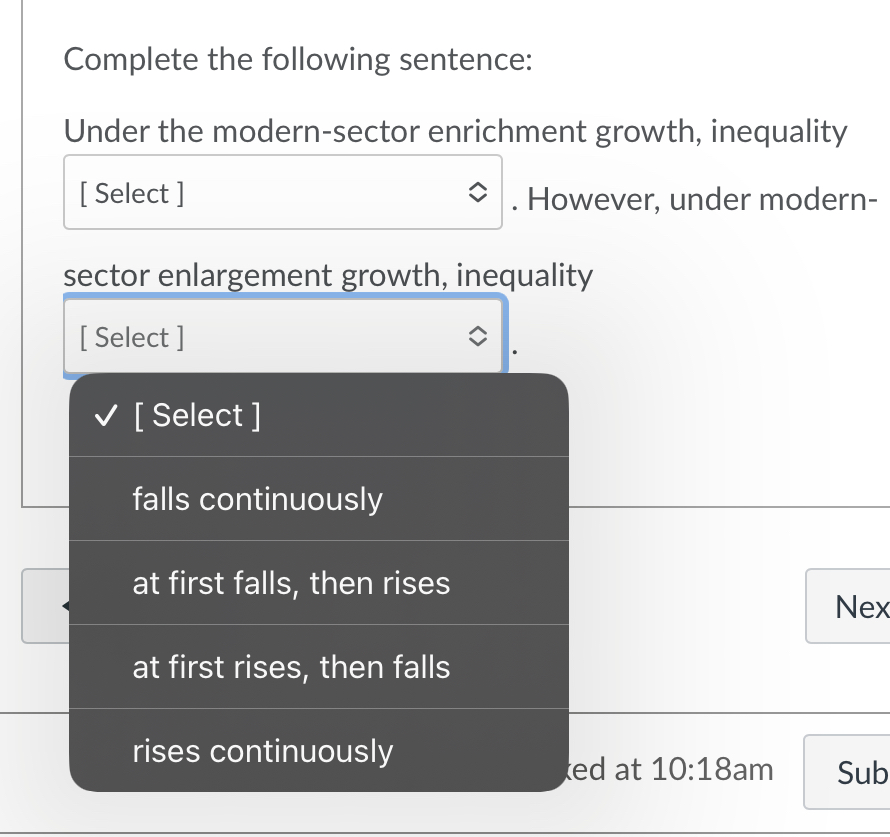890x837 pixels.
Task: Open the first [Select] dropdown
Action: (x=283, y=192)
